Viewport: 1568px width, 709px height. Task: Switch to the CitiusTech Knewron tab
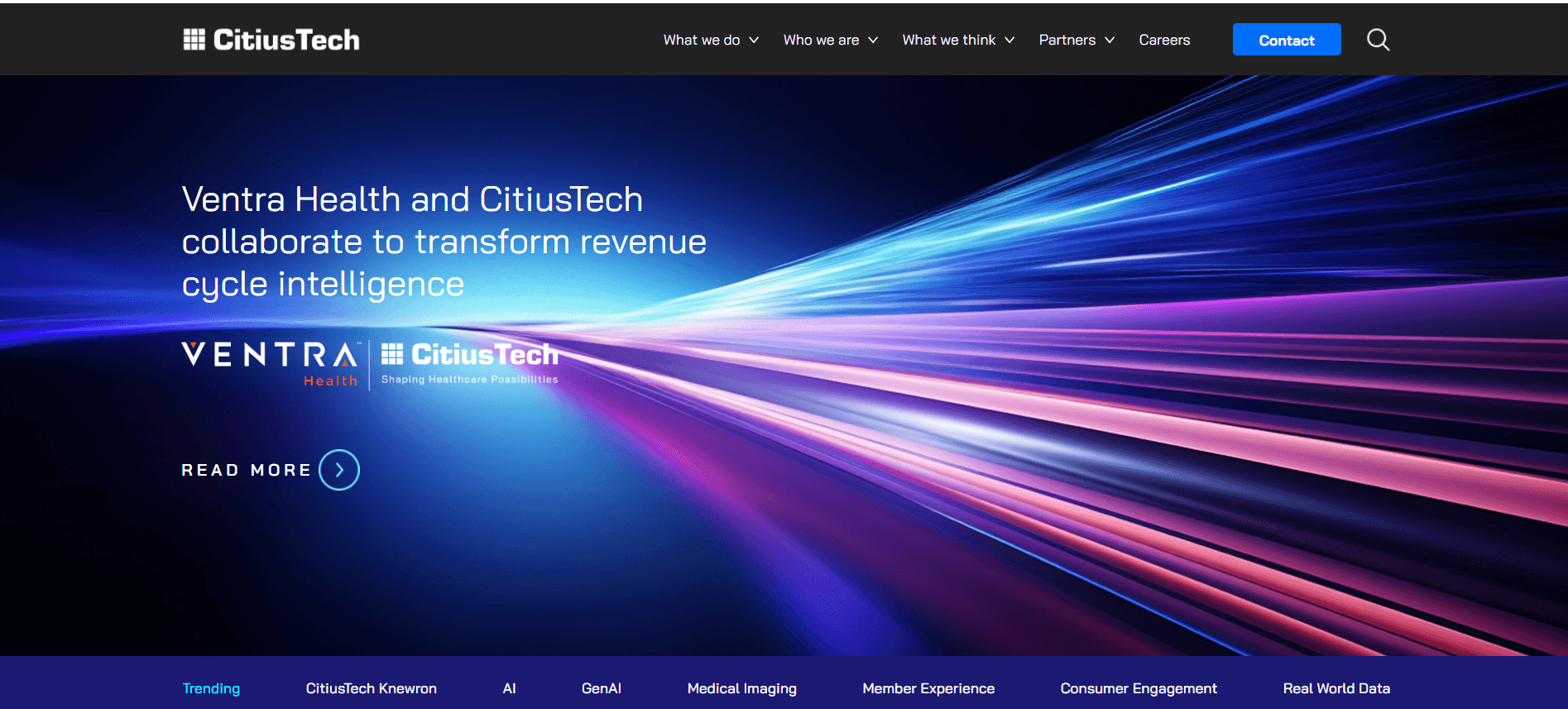coord(371,688)
